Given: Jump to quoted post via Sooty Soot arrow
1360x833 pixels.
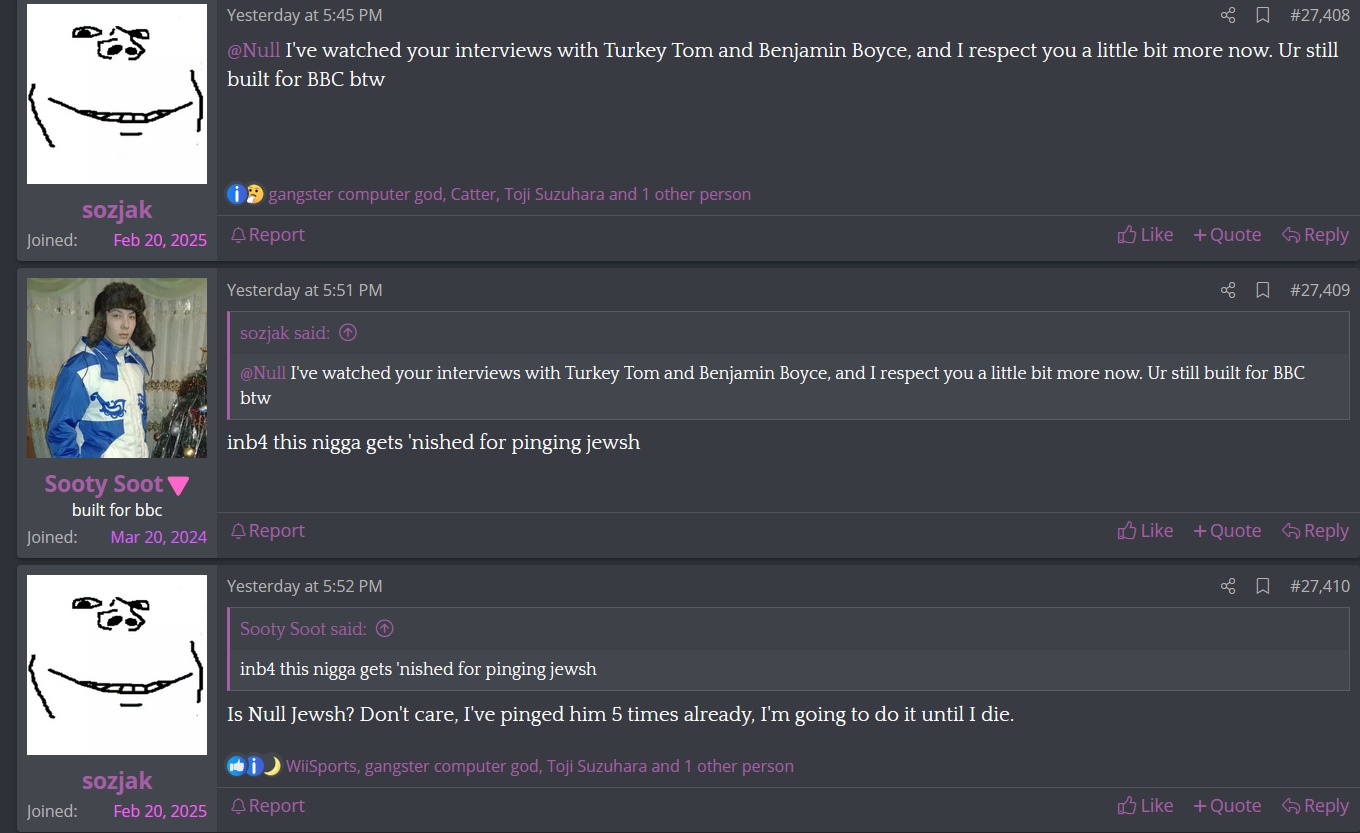Looking at the screenshot, I should click(x=384, y=629).
